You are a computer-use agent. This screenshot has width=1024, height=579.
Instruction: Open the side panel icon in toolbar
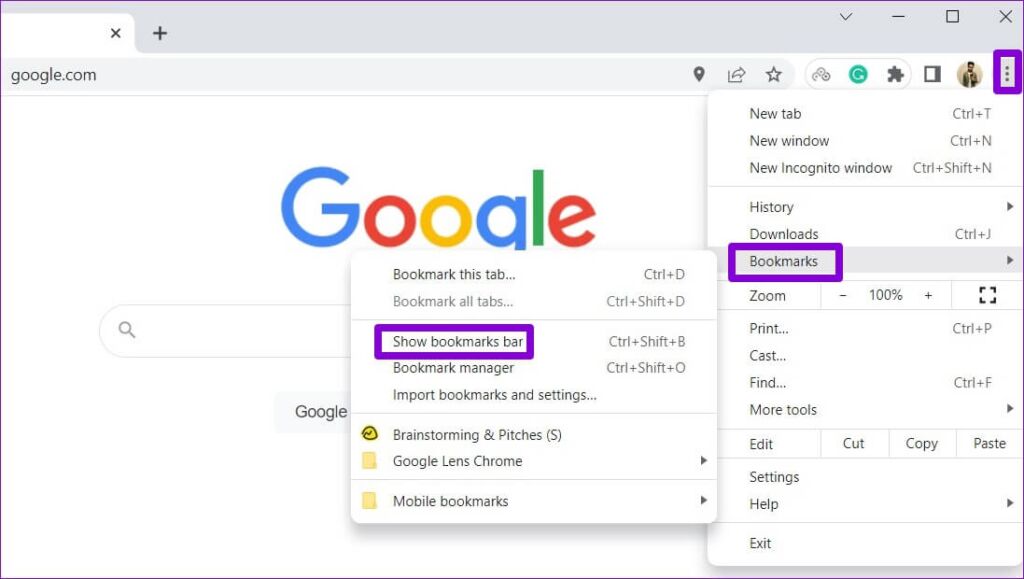tap(932, 73)
